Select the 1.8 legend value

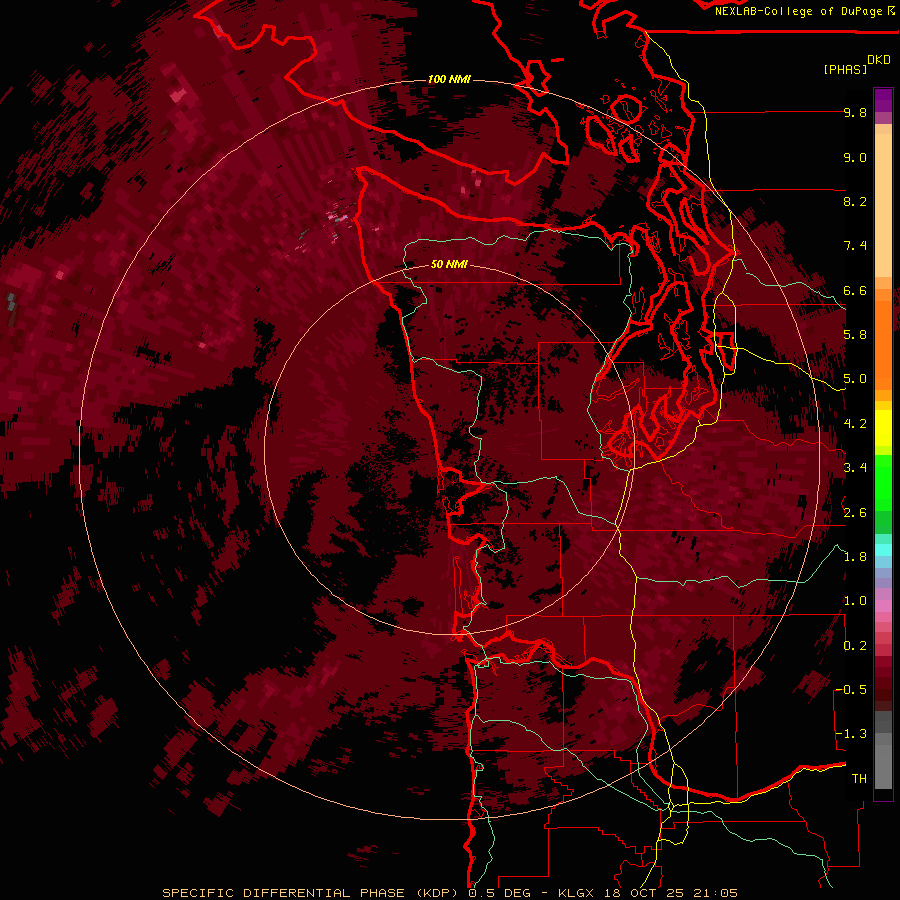pos(855,557)
